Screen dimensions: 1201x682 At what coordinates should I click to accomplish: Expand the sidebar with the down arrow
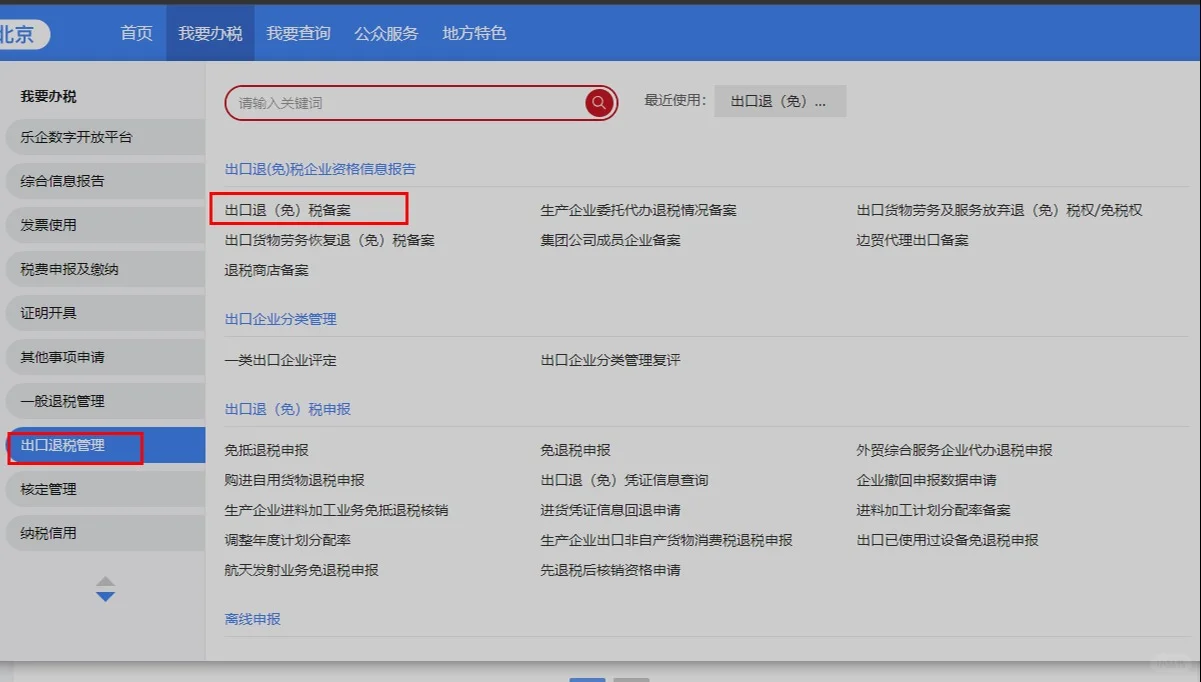point(105,597)
